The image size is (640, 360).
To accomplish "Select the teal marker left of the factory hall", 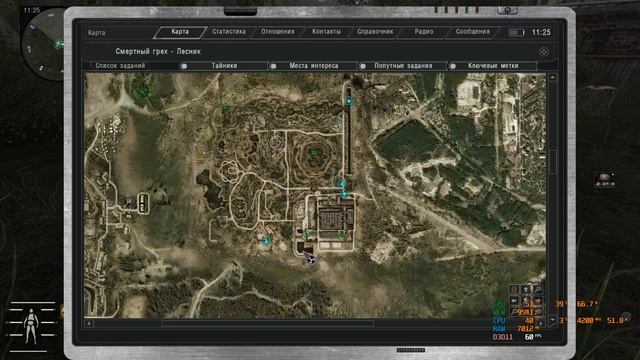I will coord(307,235).
